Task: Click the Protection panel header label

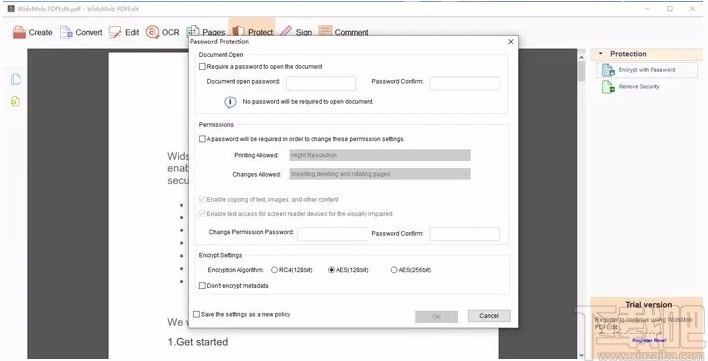Action: (628, 54)
